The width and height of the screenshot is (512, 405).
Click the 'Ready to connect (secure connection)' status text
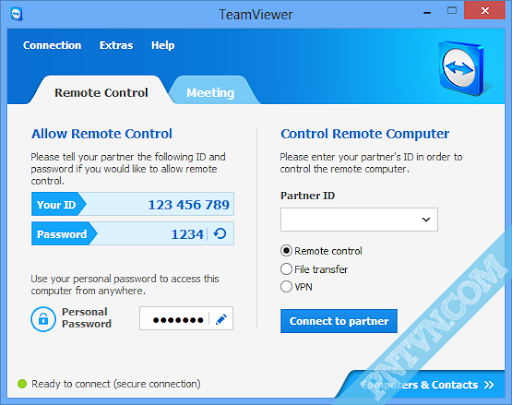coord(116,384)
